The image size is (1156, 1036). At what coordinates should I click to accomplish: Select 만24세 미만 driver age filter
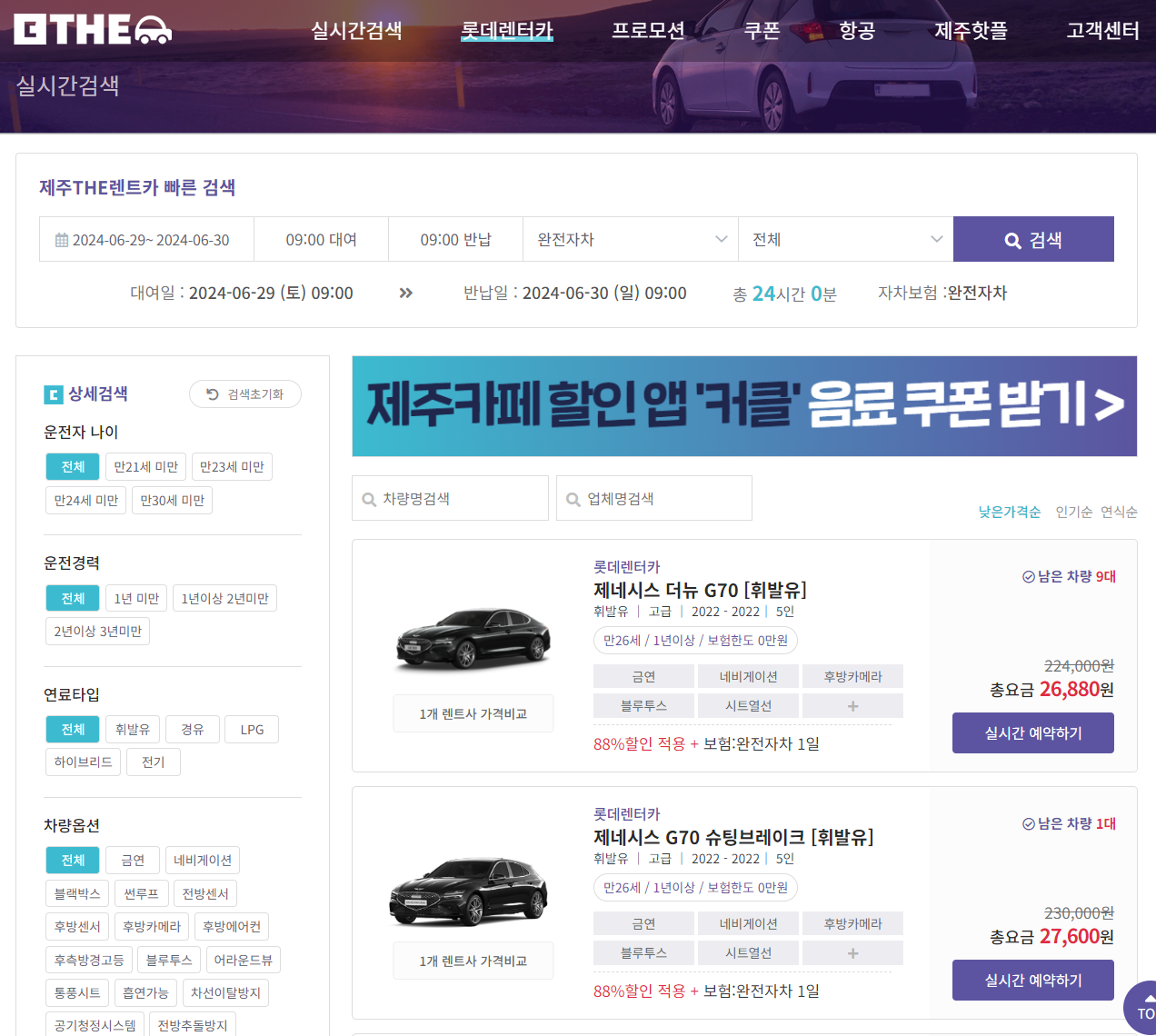(x=86, y=501)
